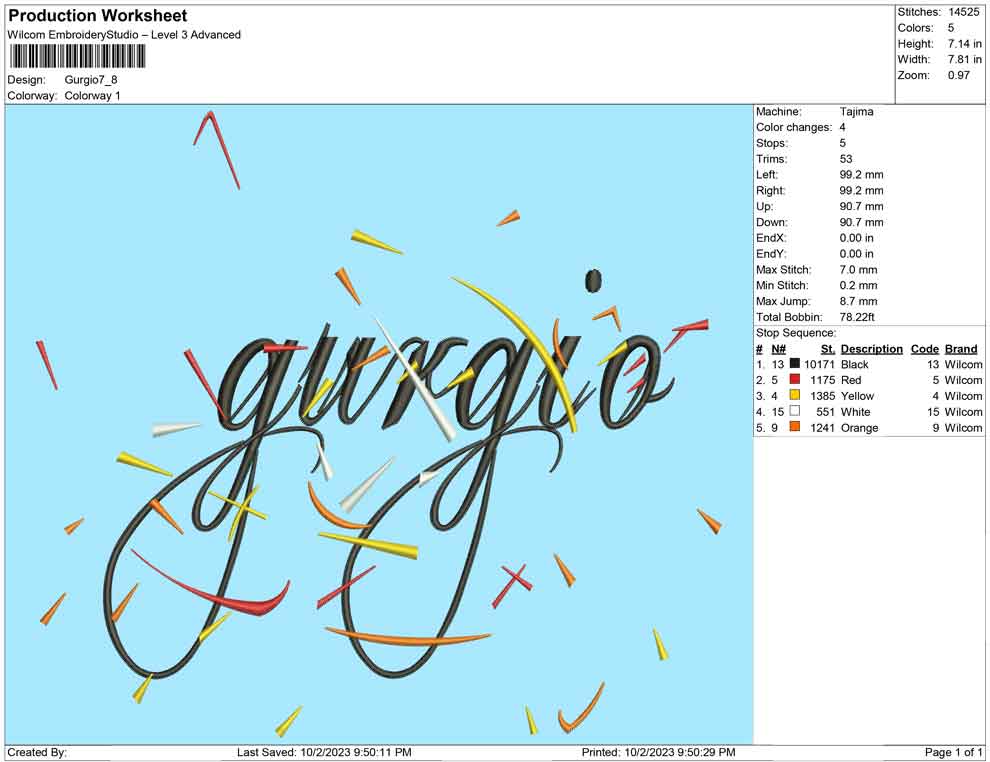
Task: Click the Production Worksheet title
Action: tap(96, 16)
